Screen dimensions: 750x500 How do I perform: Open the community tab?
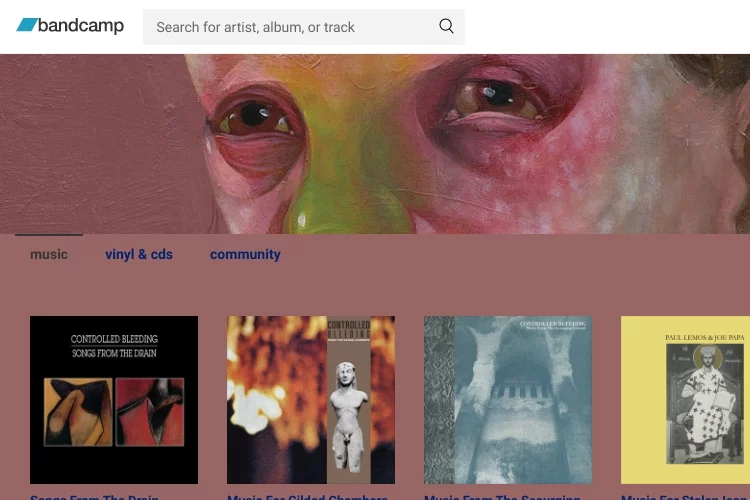coord(245,254)
